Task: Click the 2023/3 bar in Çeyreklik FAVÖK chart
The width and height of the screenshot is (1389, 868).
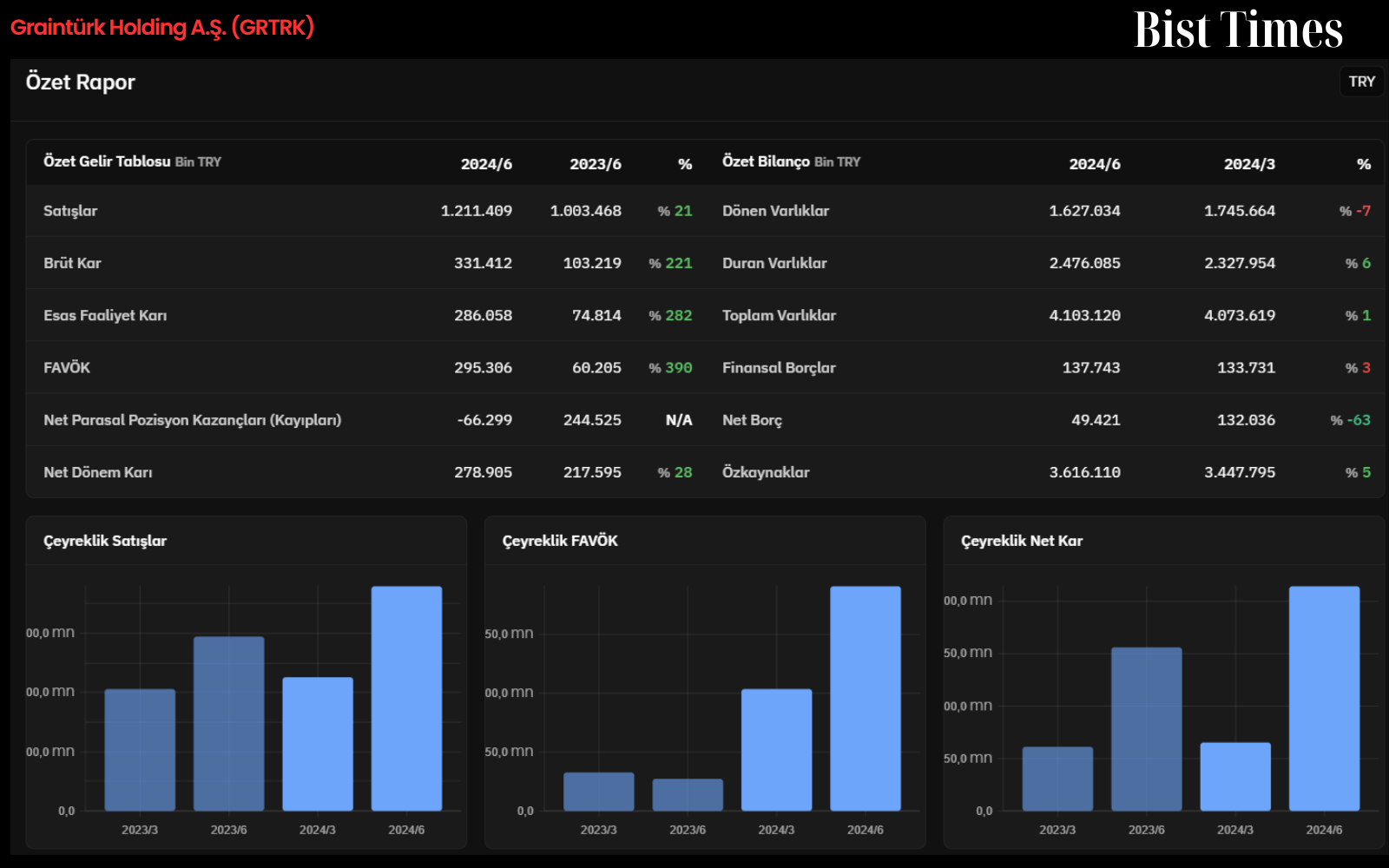Action: (x=599, y=792)
